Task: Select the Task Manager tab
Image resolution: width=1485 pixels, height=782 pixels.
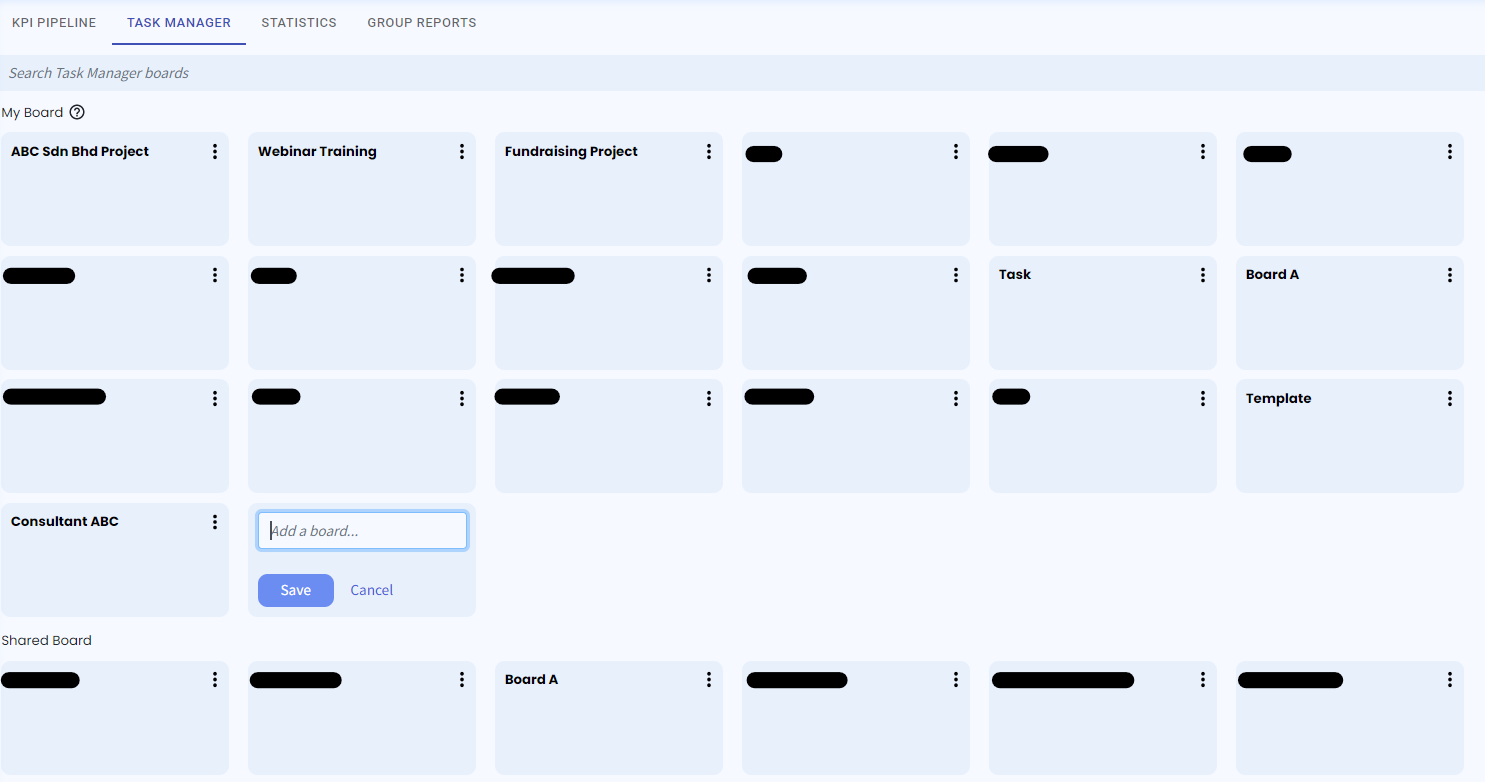Action: tap(179, 23)
